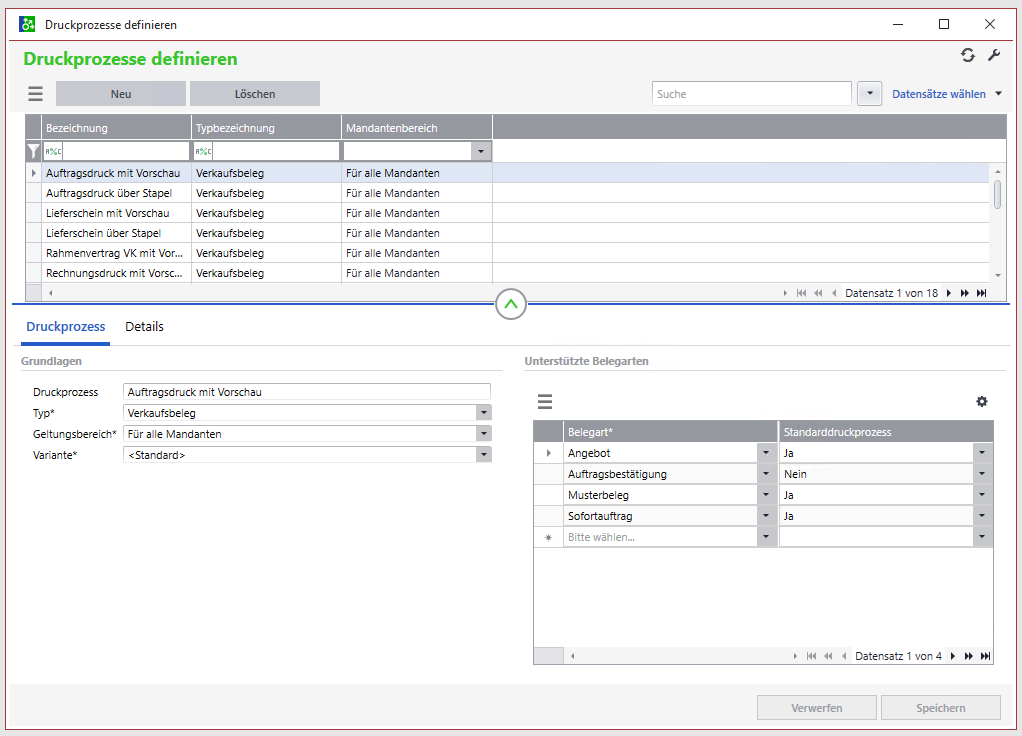Expand the Mandantenbereich filter dropdown

pyautogui.click(x=482, y=151)
